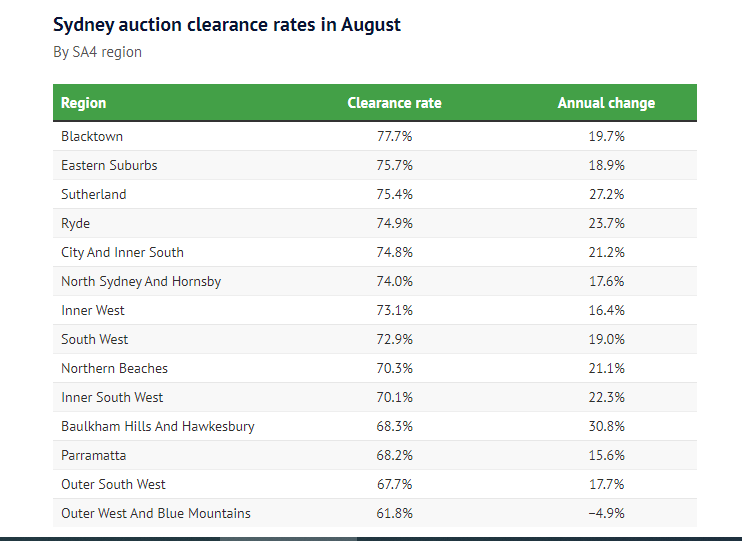This screenshot has width=742, height=541.
Task: Select the Eastern Suburbs row name
Action: coord(109,165)
